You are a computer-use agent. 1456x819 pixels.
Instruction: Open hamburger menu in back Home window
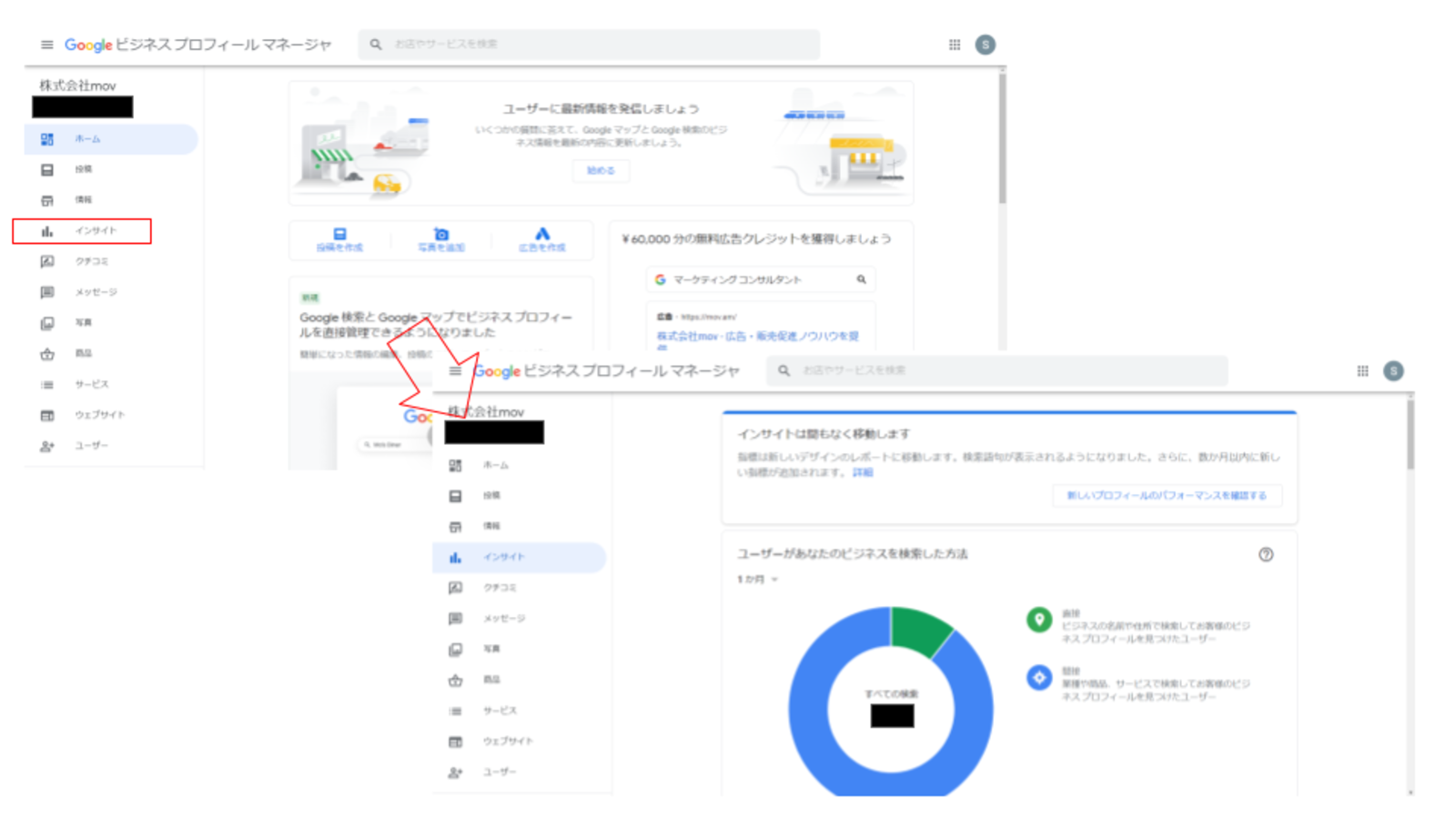click(x=46, y=45)
